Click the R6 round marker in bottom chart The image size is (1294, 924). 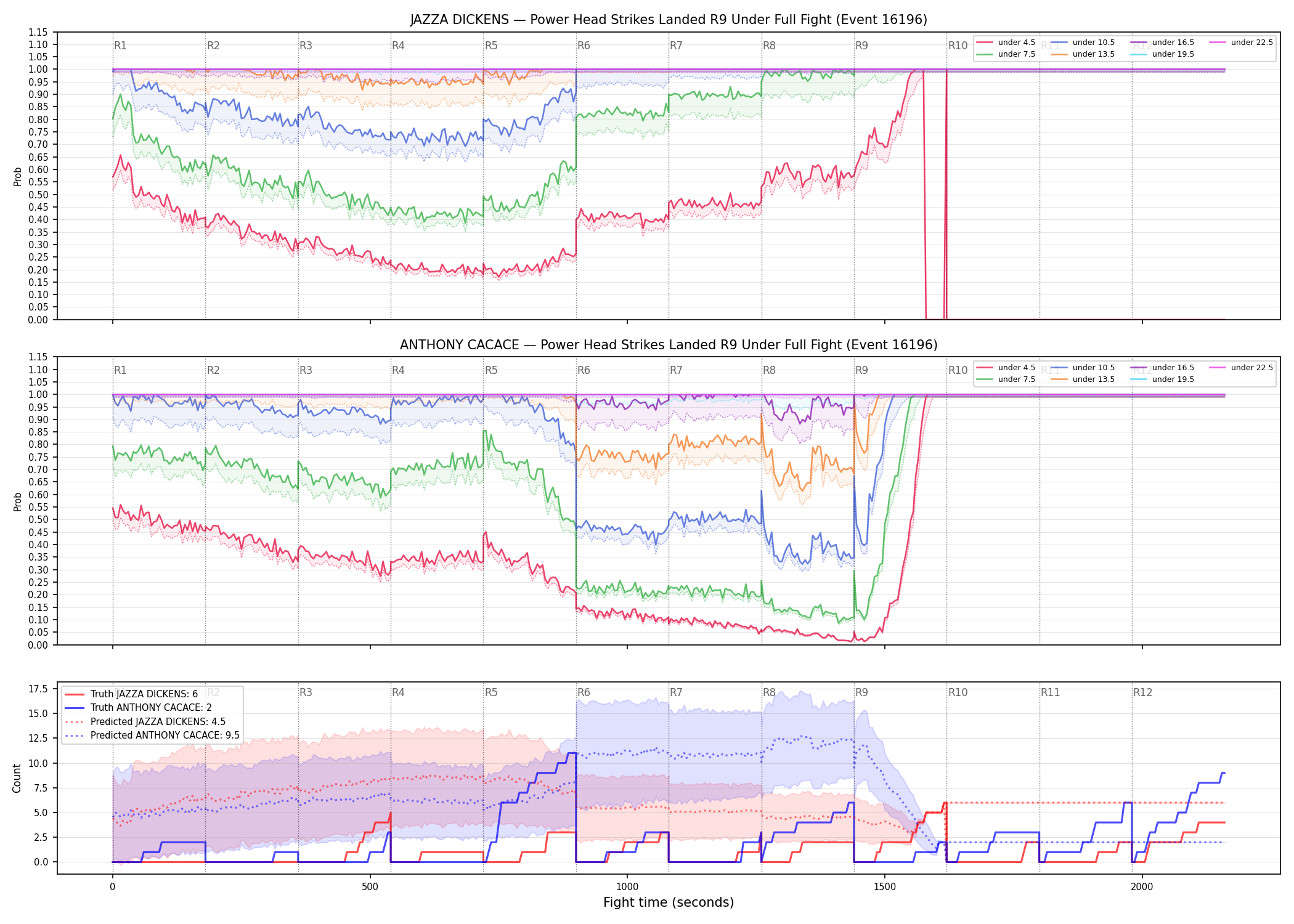[584, 692]
